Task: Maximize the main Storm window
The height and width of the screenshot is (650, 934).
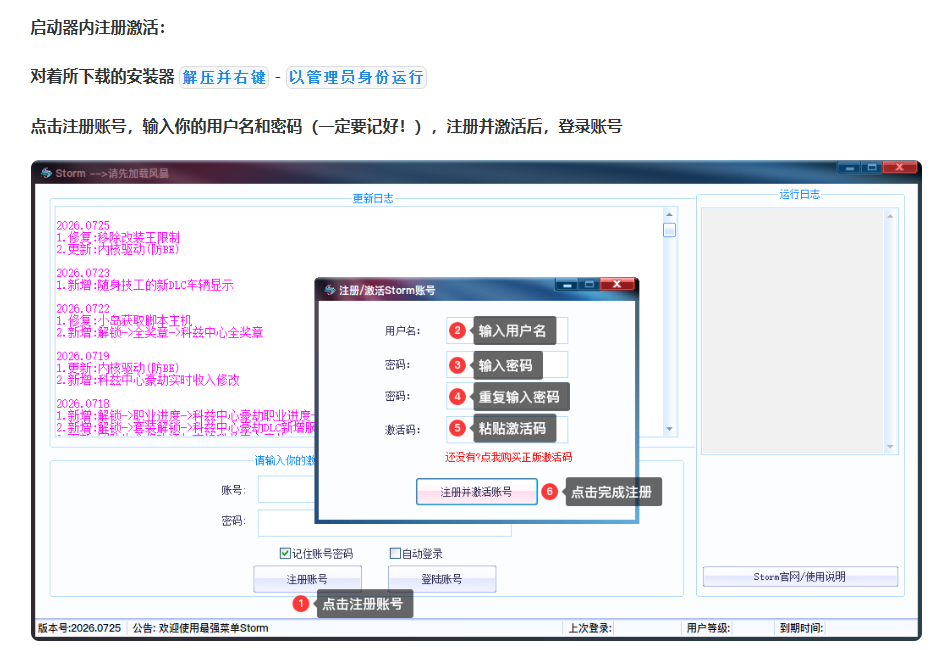Action: point(871,167)
